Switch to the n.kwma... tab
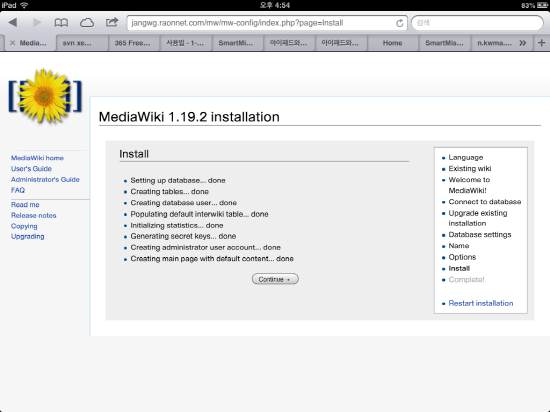This screenshot has width=550, height=412. pyautogui.click(x=494, y=43)
